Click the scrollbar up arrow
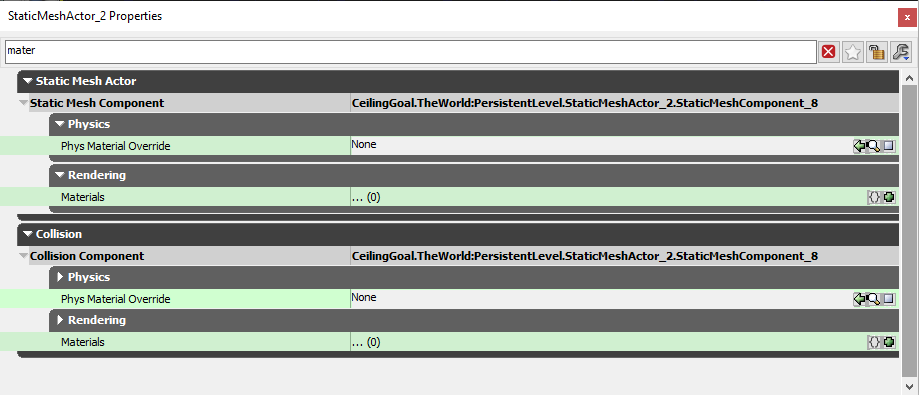The width and height of the screenshot is (919, 395). coord(909,78)
